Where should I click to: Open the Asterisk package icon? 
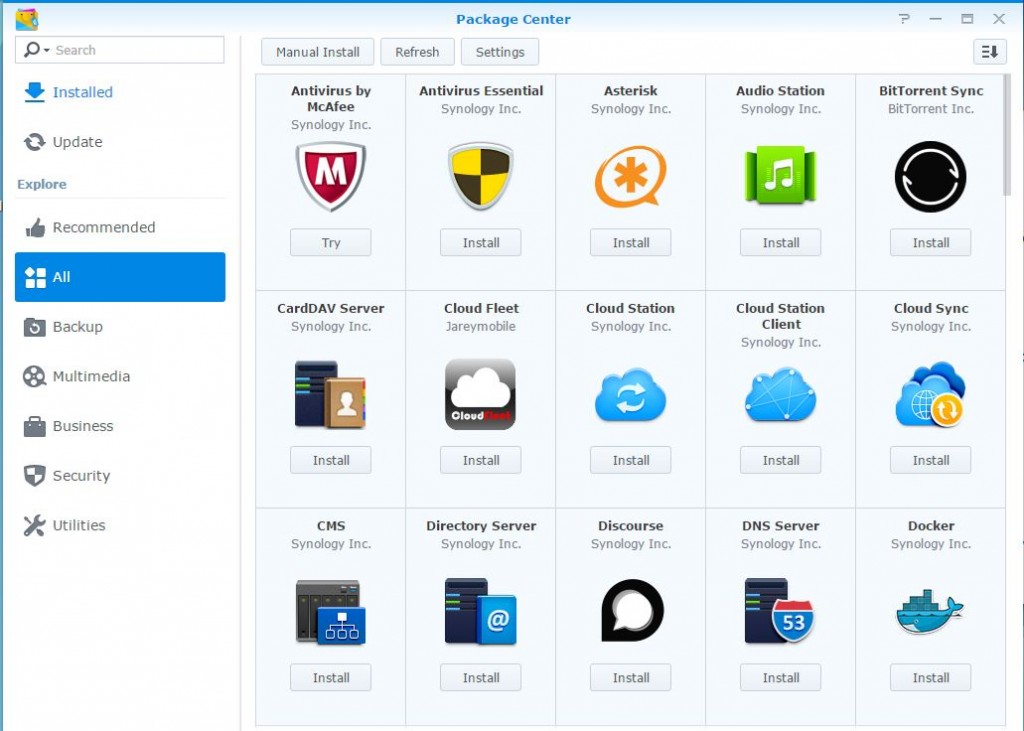(630, 176)
